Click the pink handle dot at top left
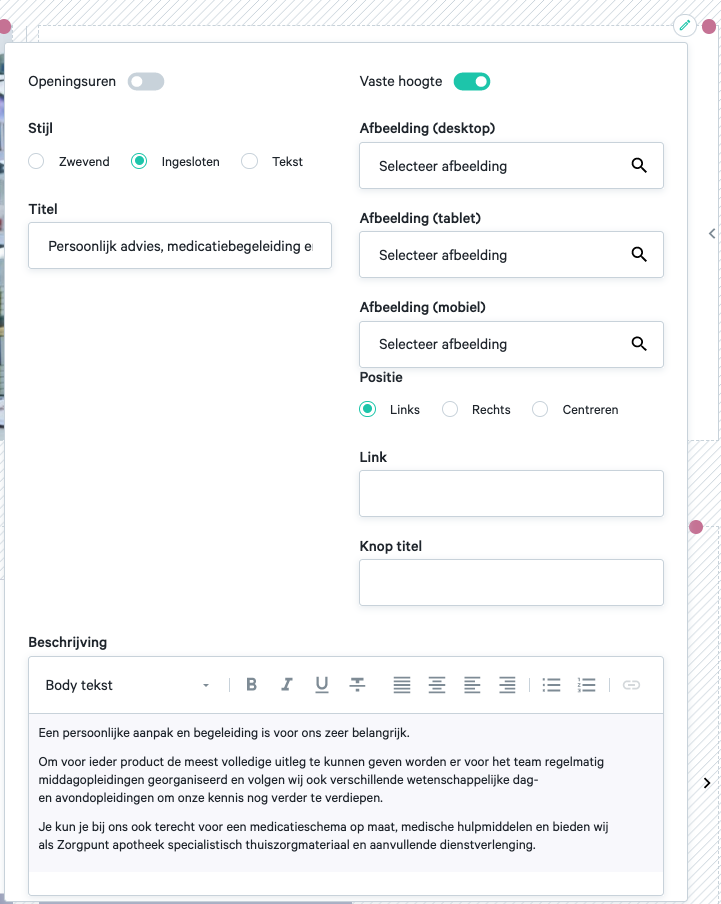 (5, 27)
